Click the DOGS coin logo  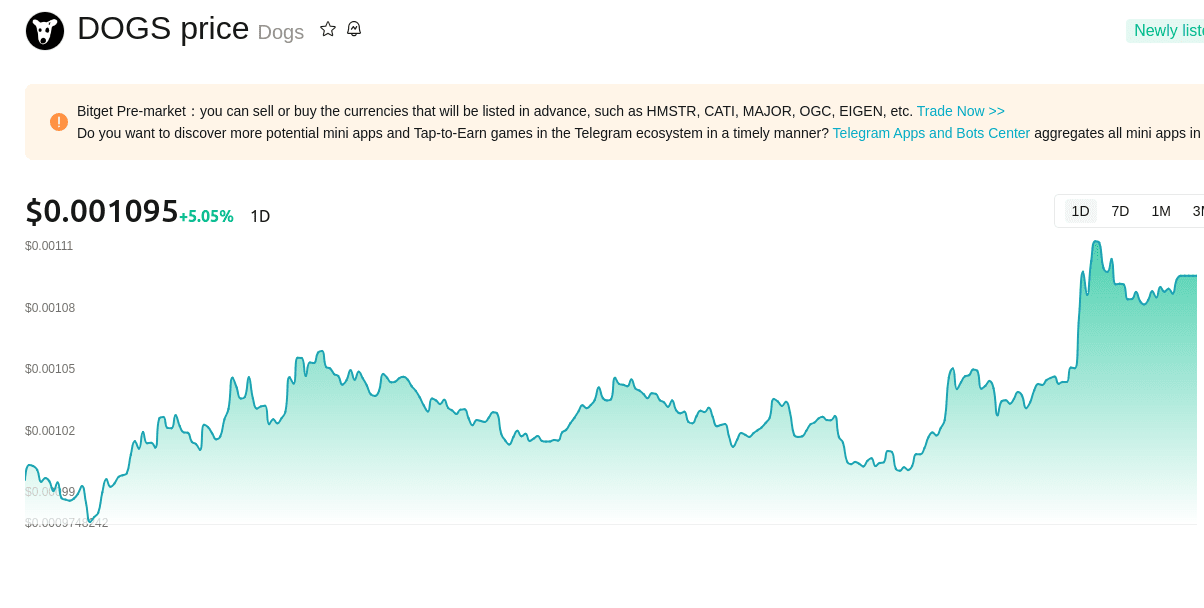pyautogui.click(x=45, y=31)
